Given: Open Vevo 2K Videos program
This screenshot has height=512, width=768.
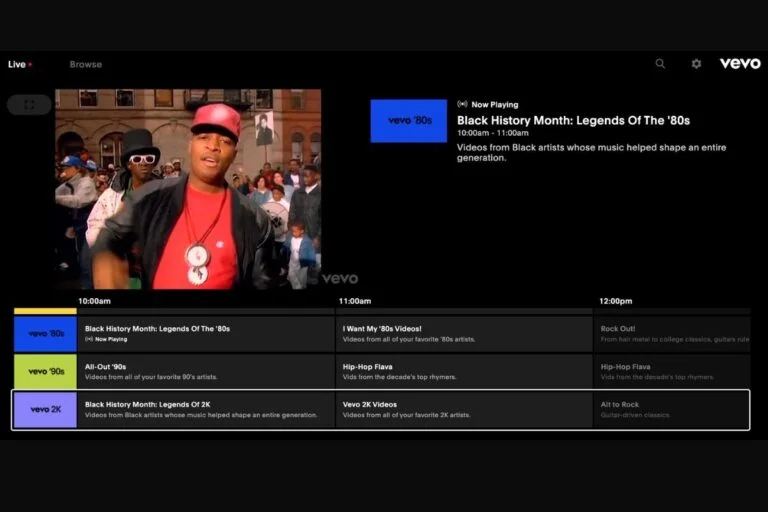Looking at the screenshot, I should (x=464, y=410).
